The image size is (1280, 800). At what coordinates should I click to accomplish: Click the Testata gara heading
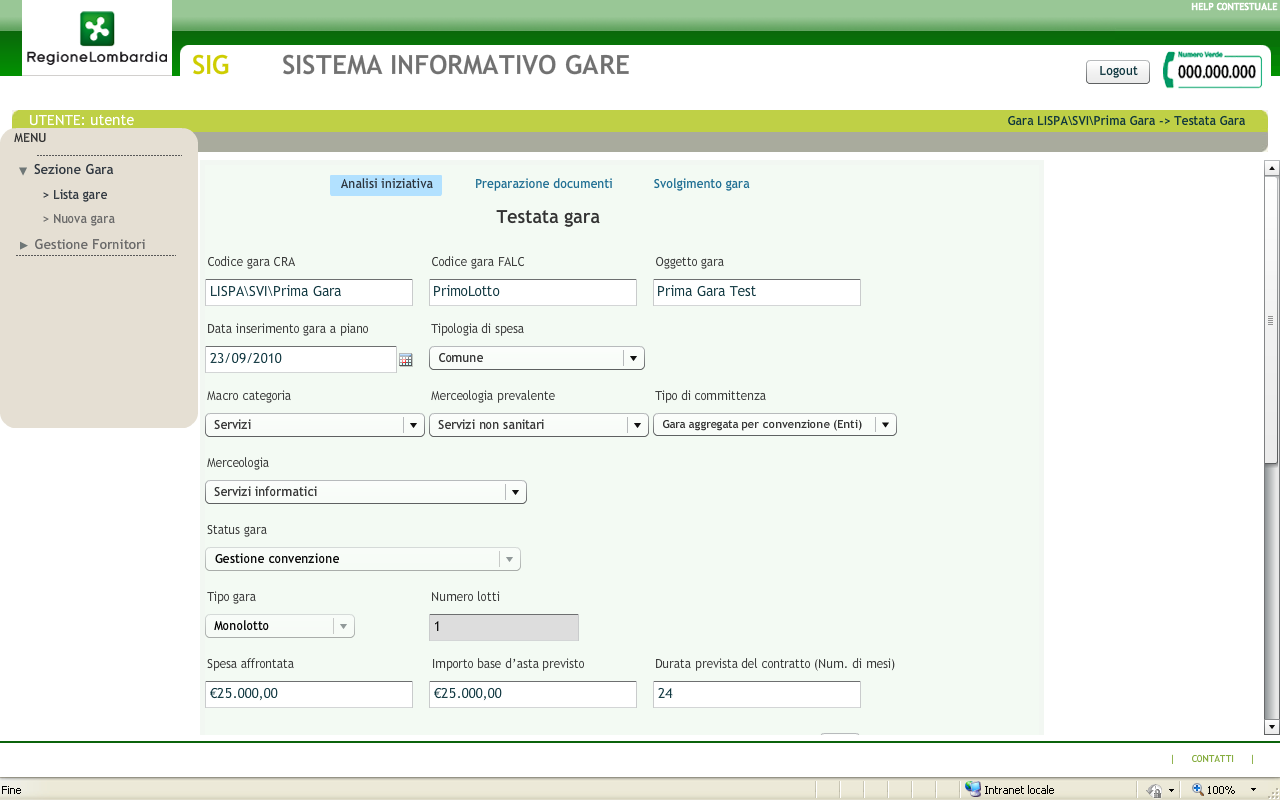tap(548, 217)
